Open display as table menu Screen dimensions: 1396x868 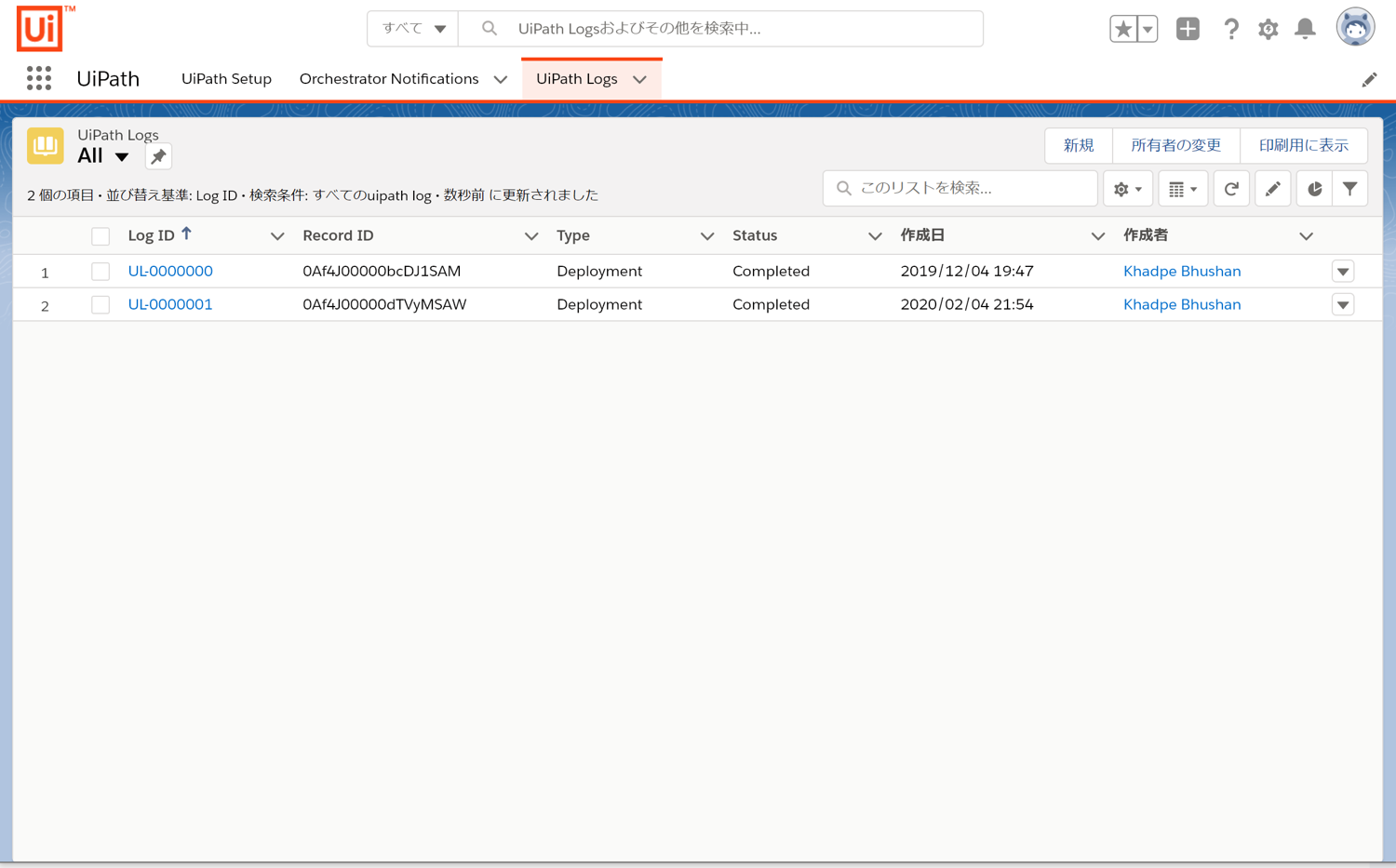[x=1183, y=189]
